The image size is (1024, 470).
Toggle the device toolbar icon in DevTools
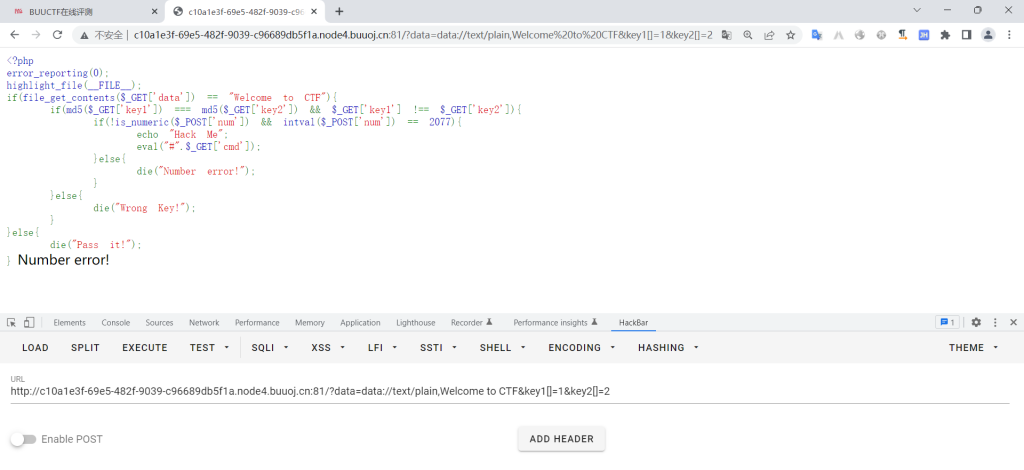point(29,323)
